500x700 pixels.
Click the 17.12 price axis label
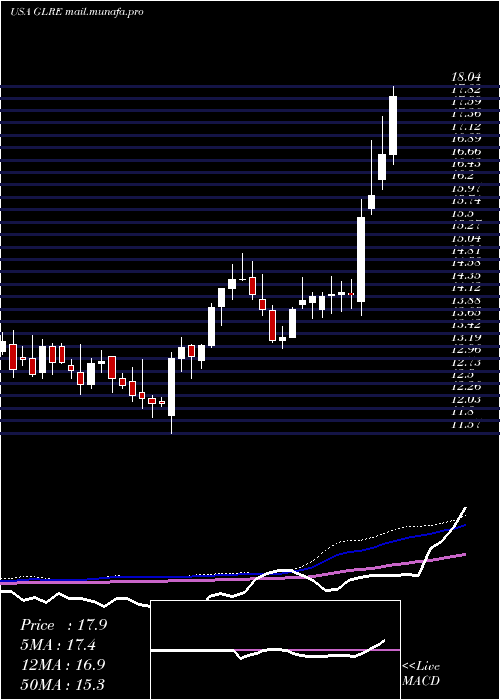[466, 127]
